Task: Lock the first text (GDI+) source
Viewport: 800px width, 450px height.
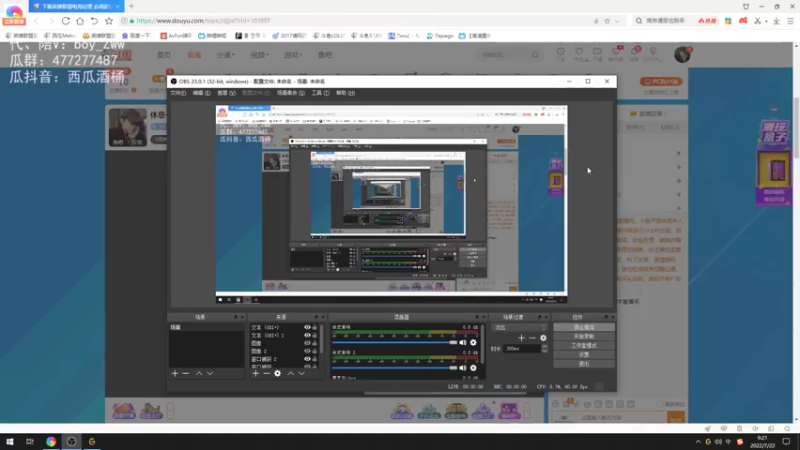Action: [x=315, y=328]
